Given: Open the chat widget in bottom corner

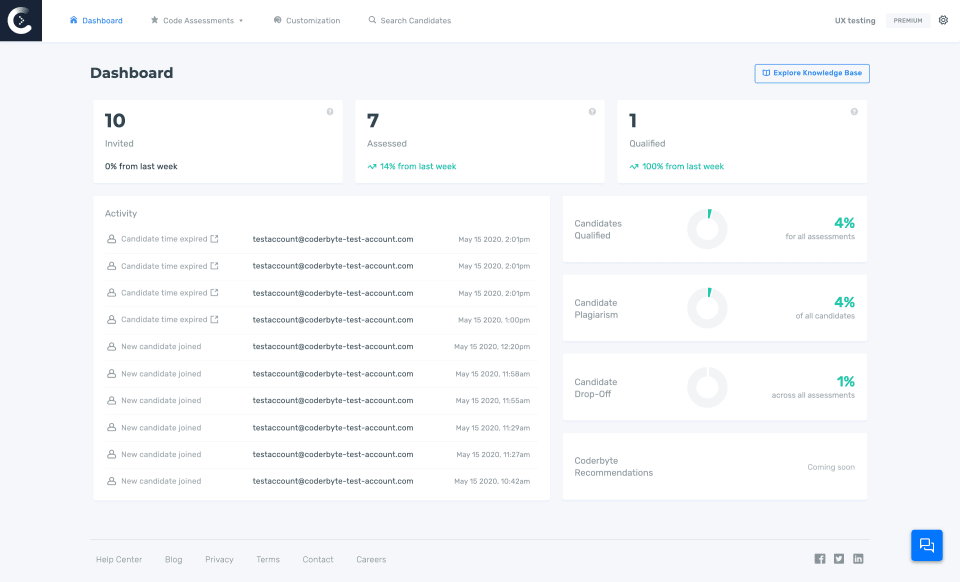Looking at the screenshot, I should click(x=926, y=545).
